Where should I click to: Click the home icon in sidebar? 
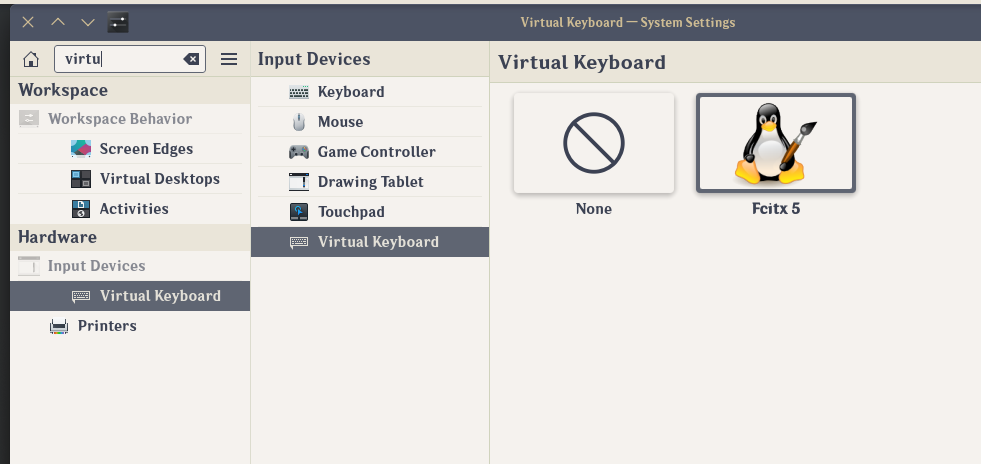click(x=31, y=59)
